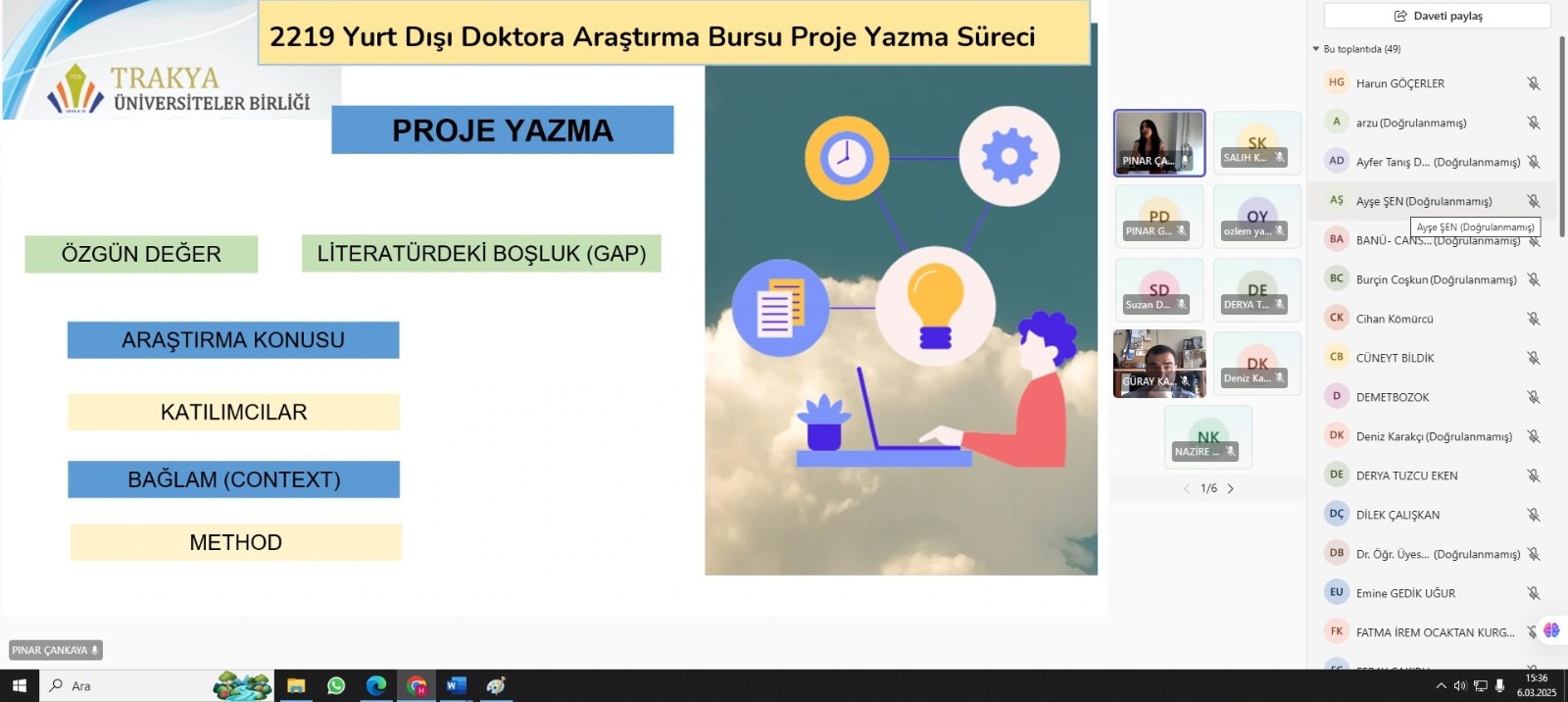The height and width of the screenshot is (702, 1568).
Task: Click the purple brain extension icon
Action: [x=1551, y=630]
